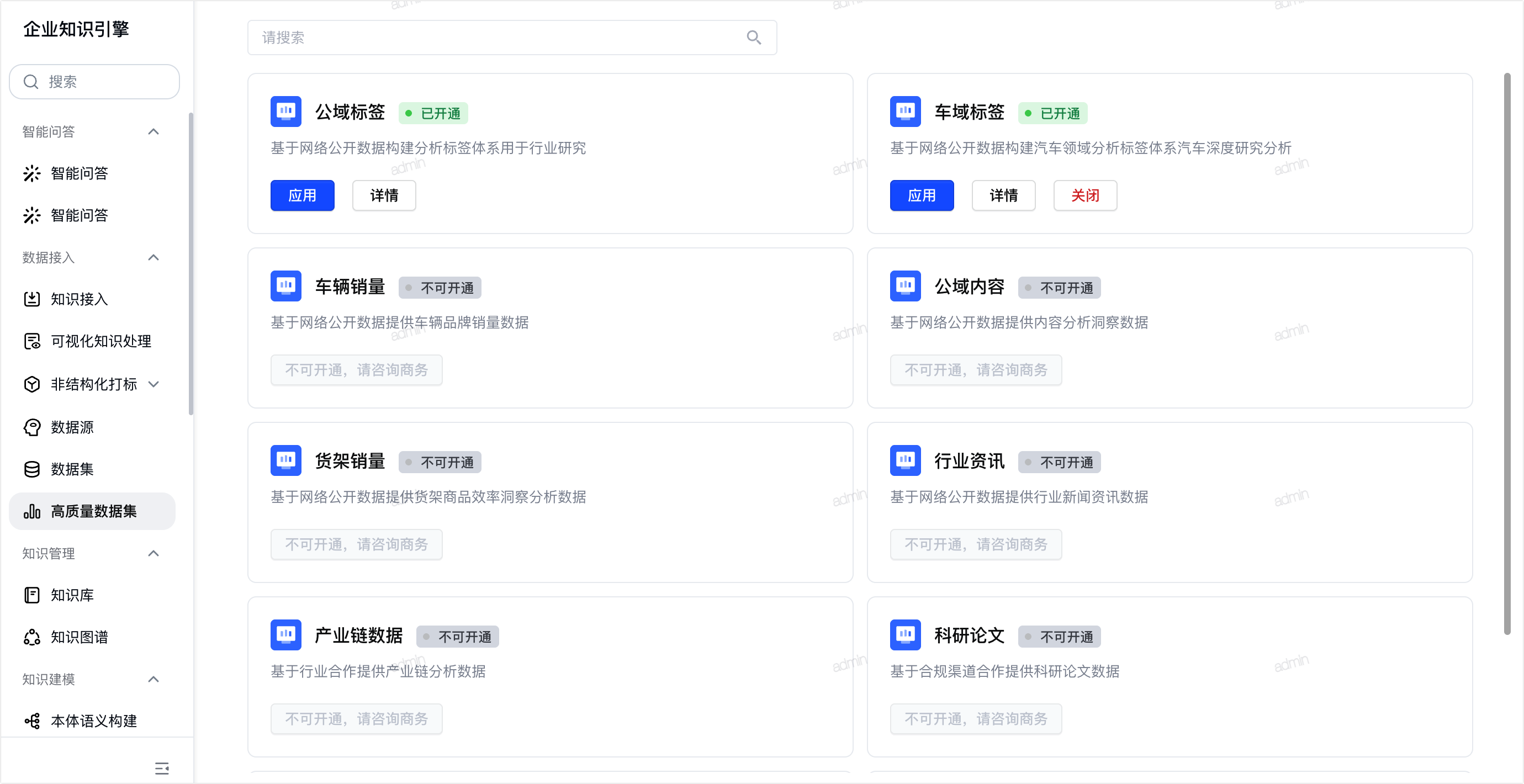Click the 科研论文 card icon

pyautogui.click(x=905, y=635)
